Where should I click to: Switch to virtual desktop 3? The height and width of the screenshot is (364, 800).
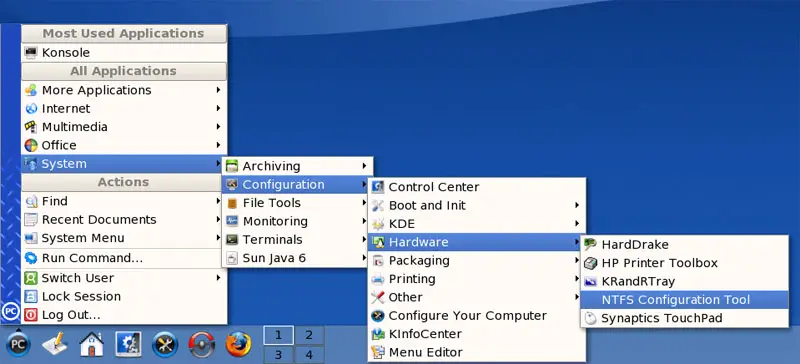[x=278, y=355]
